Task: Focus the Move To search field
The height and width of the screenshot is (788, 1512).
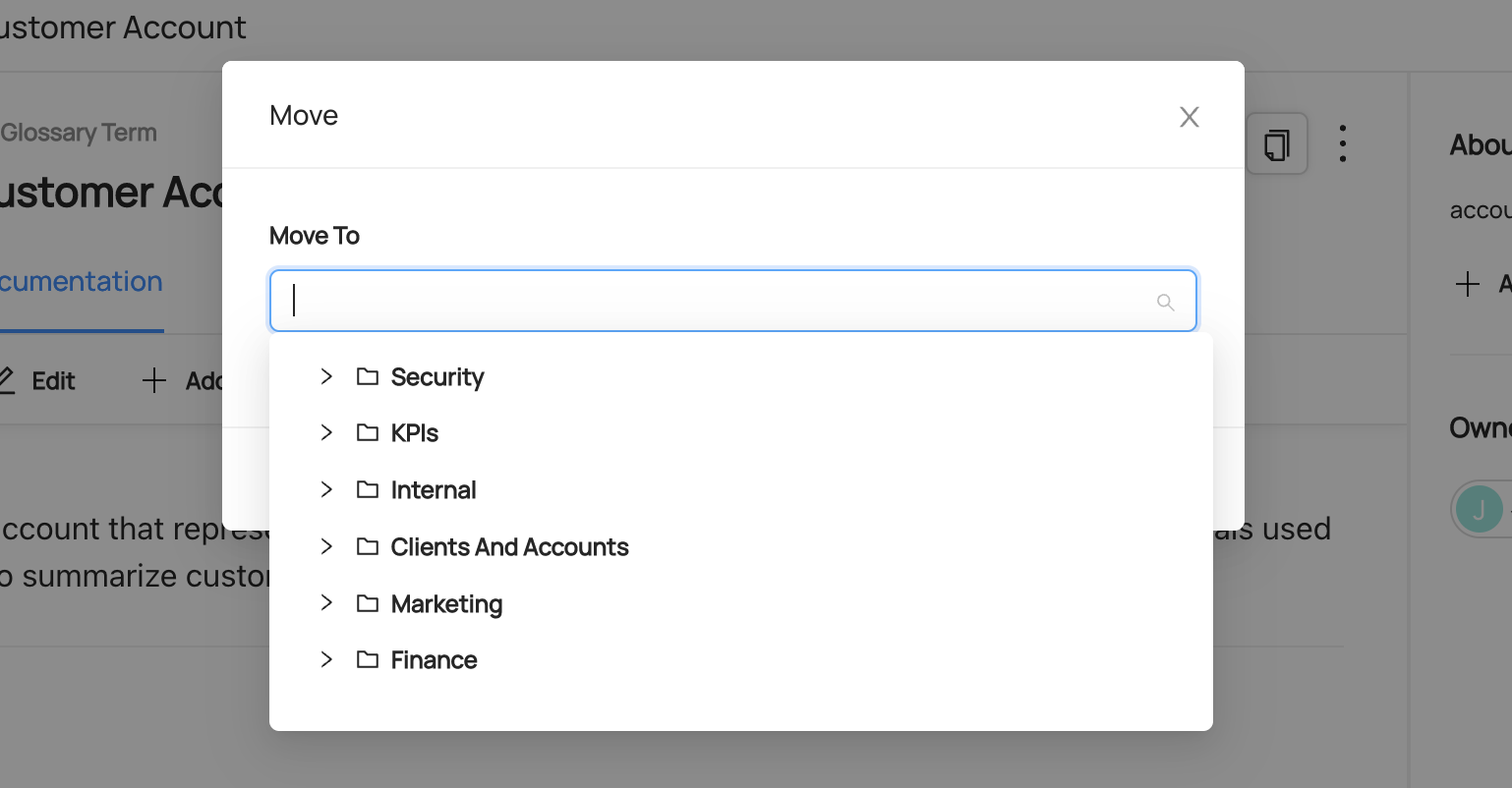Action: pos(718,302)
